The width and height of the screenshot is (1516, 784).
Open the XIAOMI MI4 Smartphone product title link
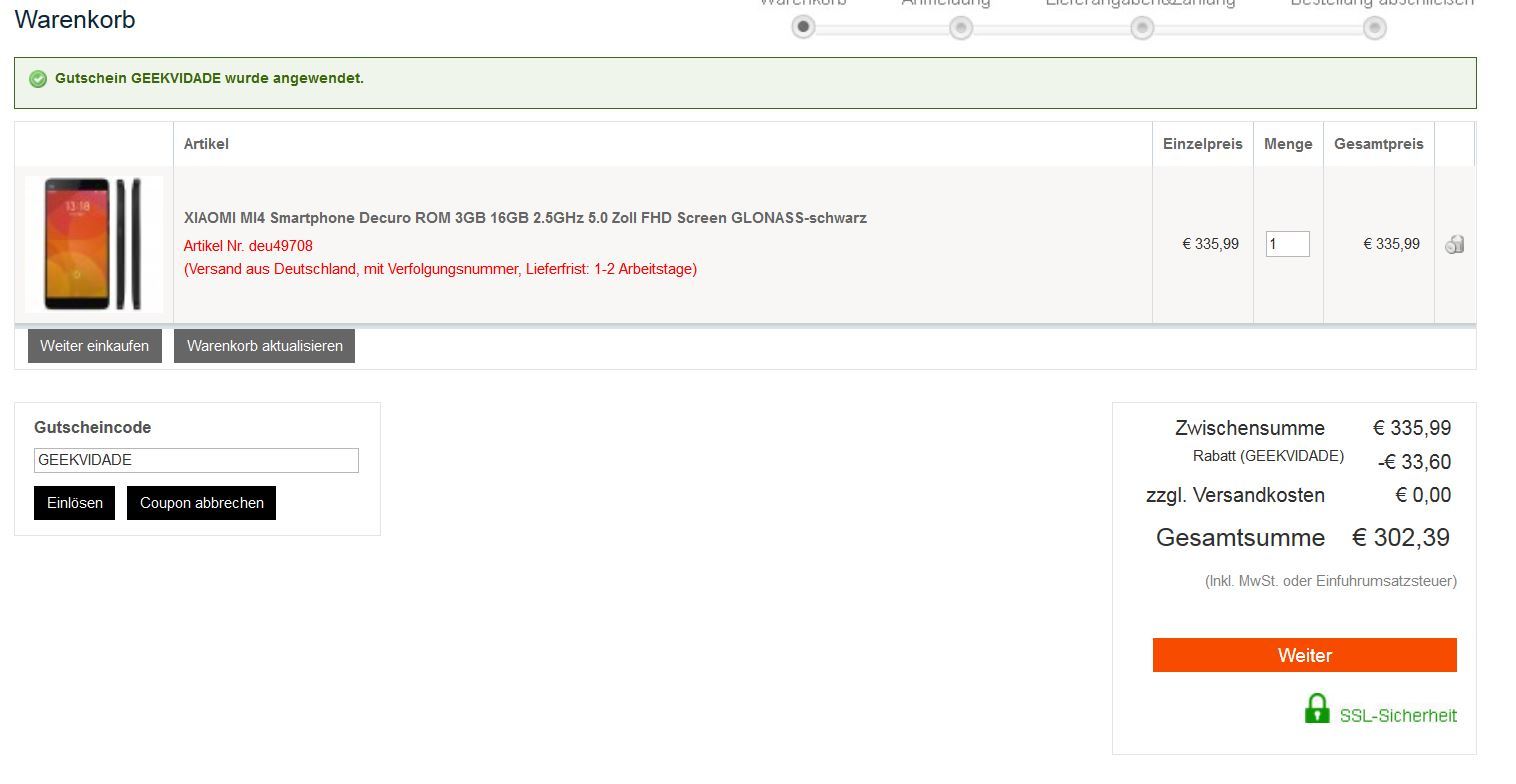tap(525, 217)
